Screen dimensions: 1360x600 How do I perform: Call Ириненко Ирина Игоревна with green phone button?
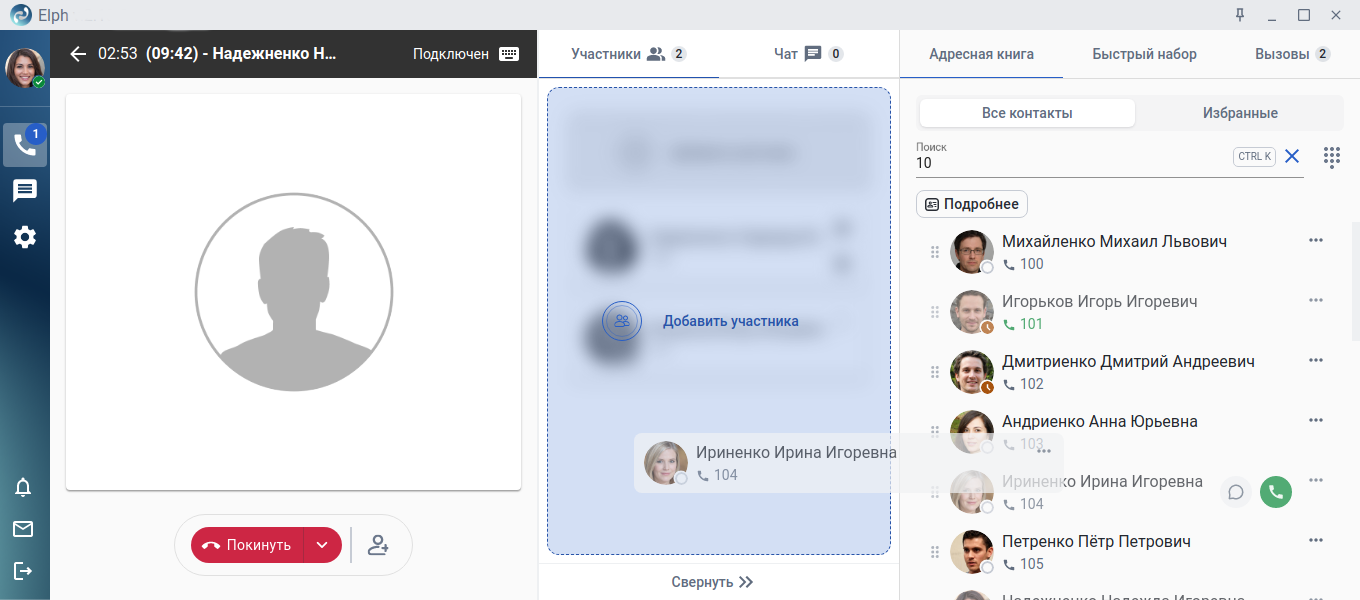pyautogui.click(x=1276, y=492)
